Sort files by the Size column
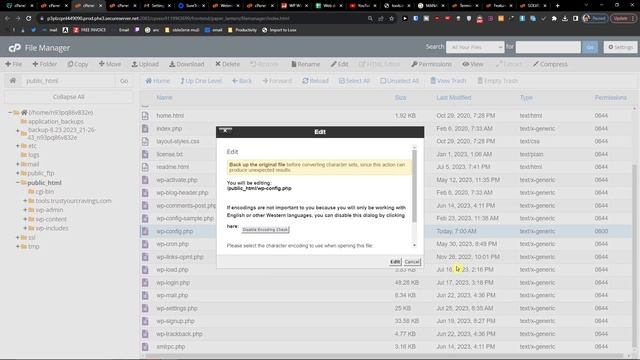Screen dimensions: 640x360 400,98
